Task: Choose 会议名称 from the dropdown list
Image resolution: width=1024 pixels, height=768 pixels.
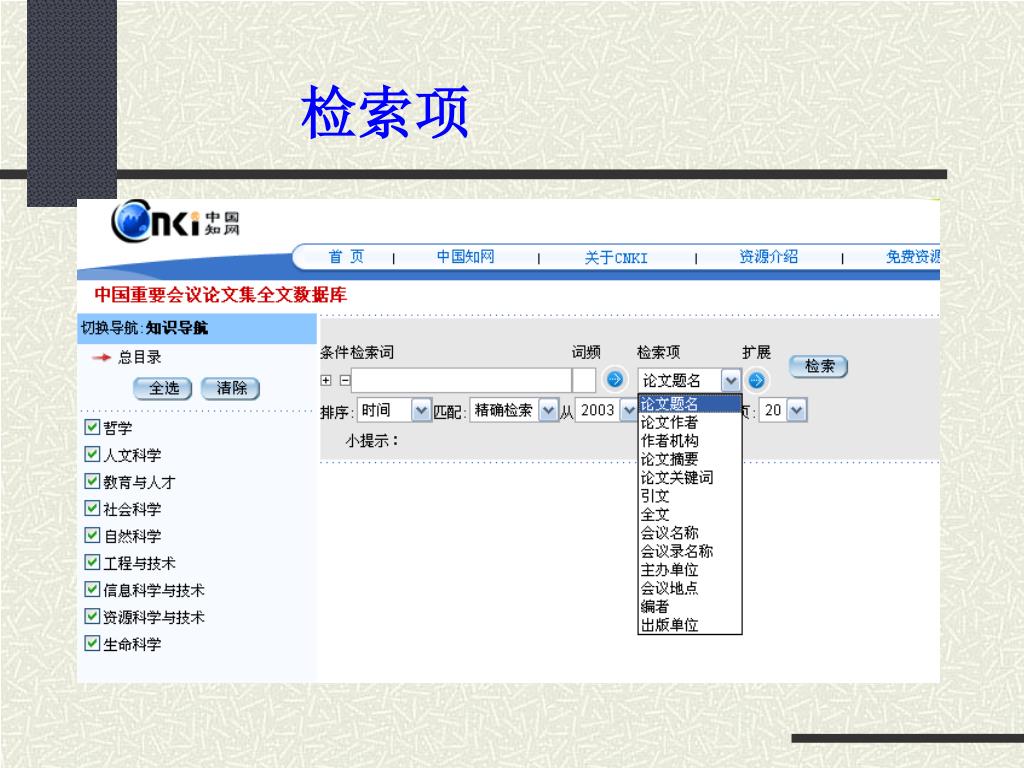Action: click(690, 533)
